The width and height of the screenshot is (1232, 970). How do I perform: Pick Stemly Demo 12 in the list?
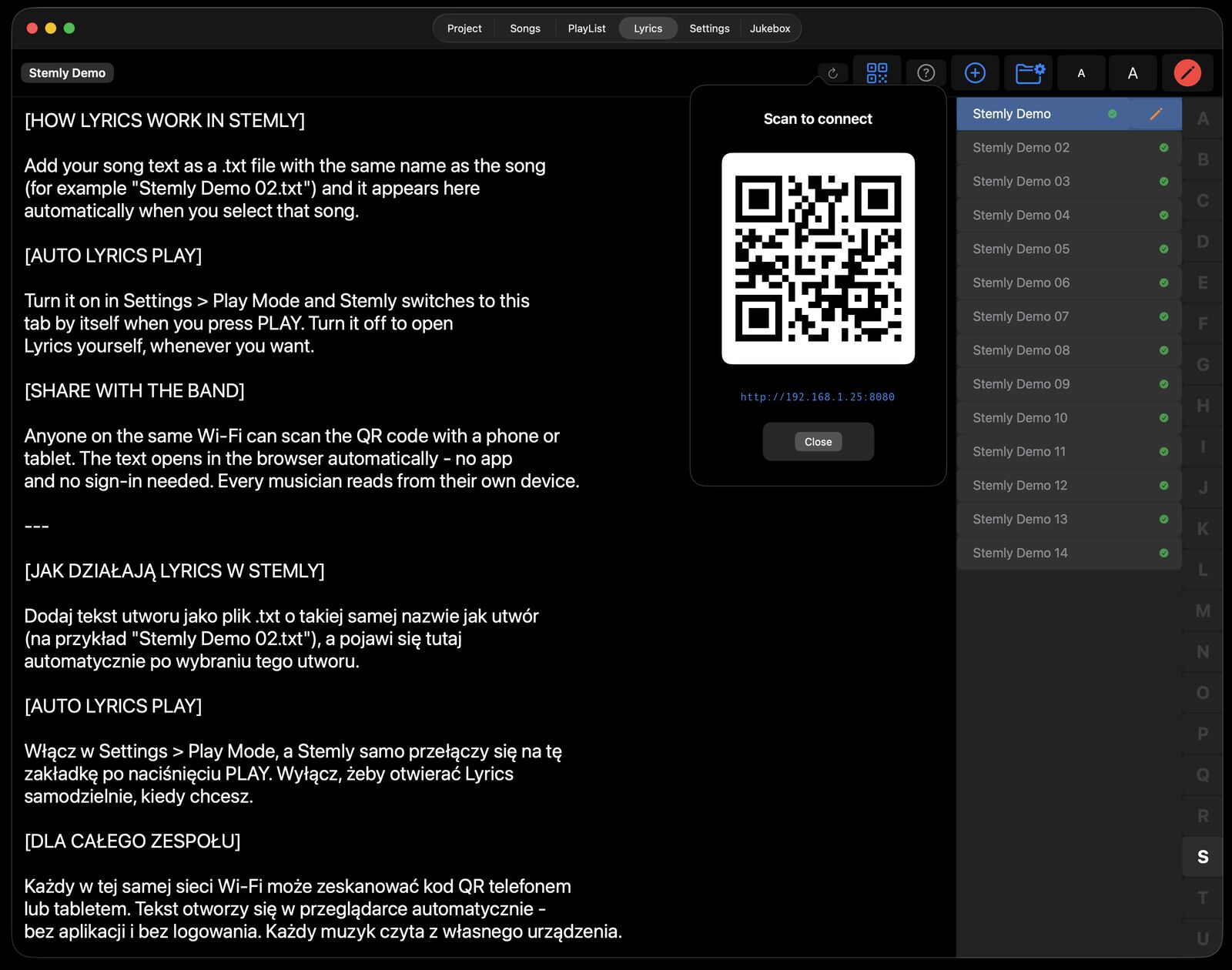1069,486
